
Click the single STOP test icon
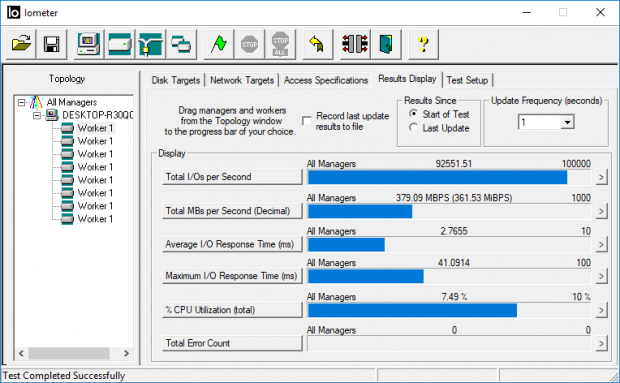250,44
